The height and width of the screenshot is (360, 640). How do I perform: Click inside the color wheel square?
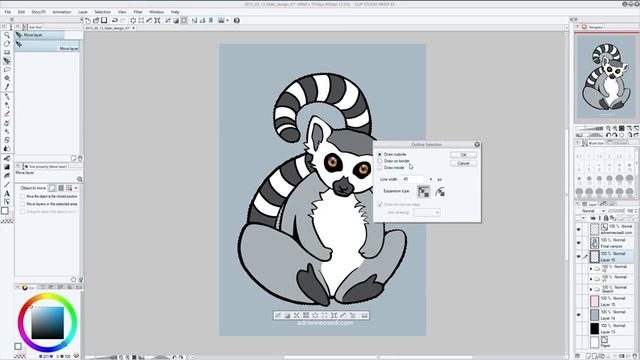48,323
